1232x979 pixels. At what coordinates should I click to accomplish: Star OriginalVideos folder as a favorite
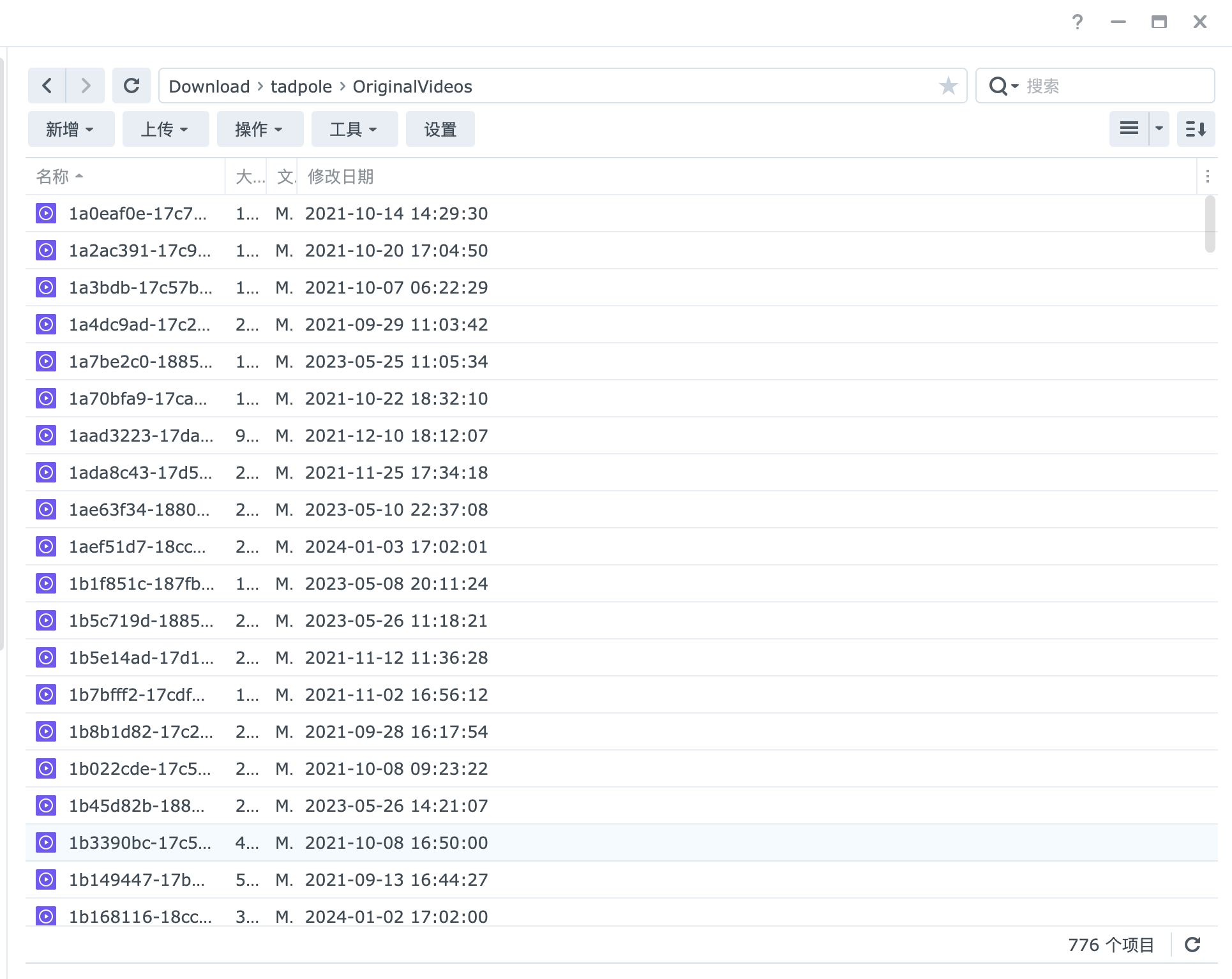[x=948, y=86]
